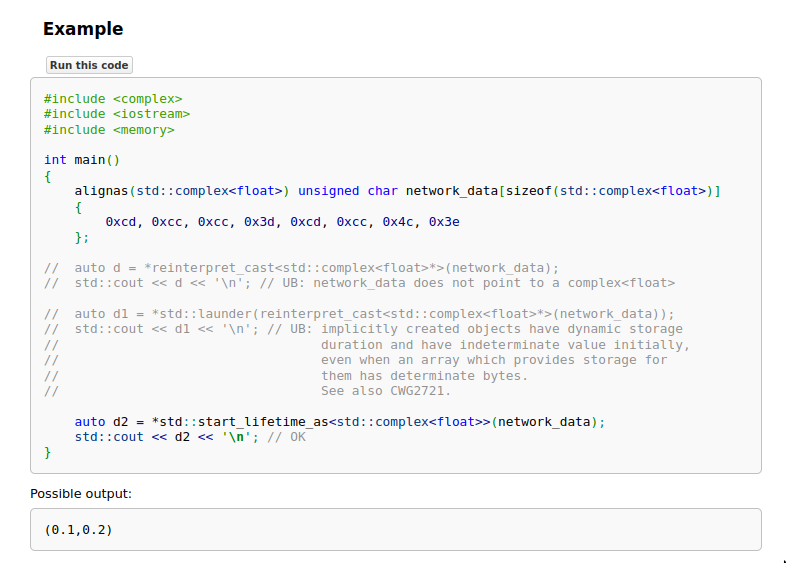Click the #include <iostream> line
The image size is (786, 563).
[x=117, y=114]
